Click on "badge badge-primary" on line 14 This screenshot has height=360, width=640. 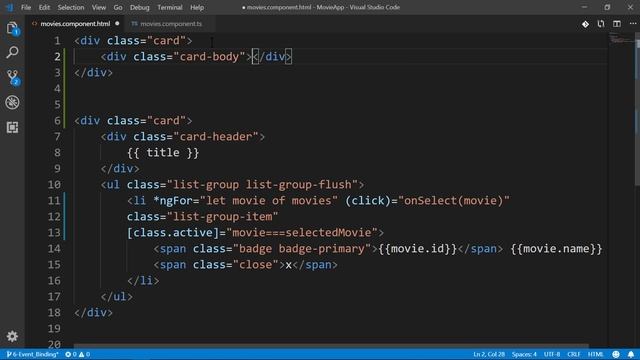pos(302,249)
